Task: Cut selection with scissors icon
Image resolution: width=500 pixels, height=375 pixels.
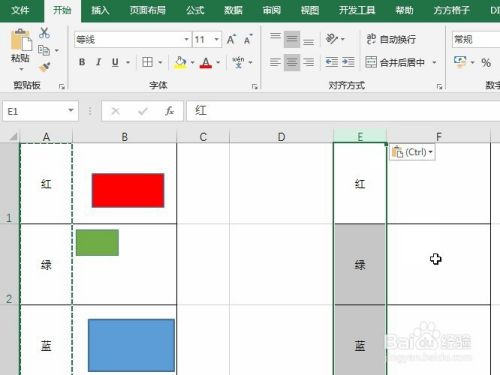Action: [44, 33]
